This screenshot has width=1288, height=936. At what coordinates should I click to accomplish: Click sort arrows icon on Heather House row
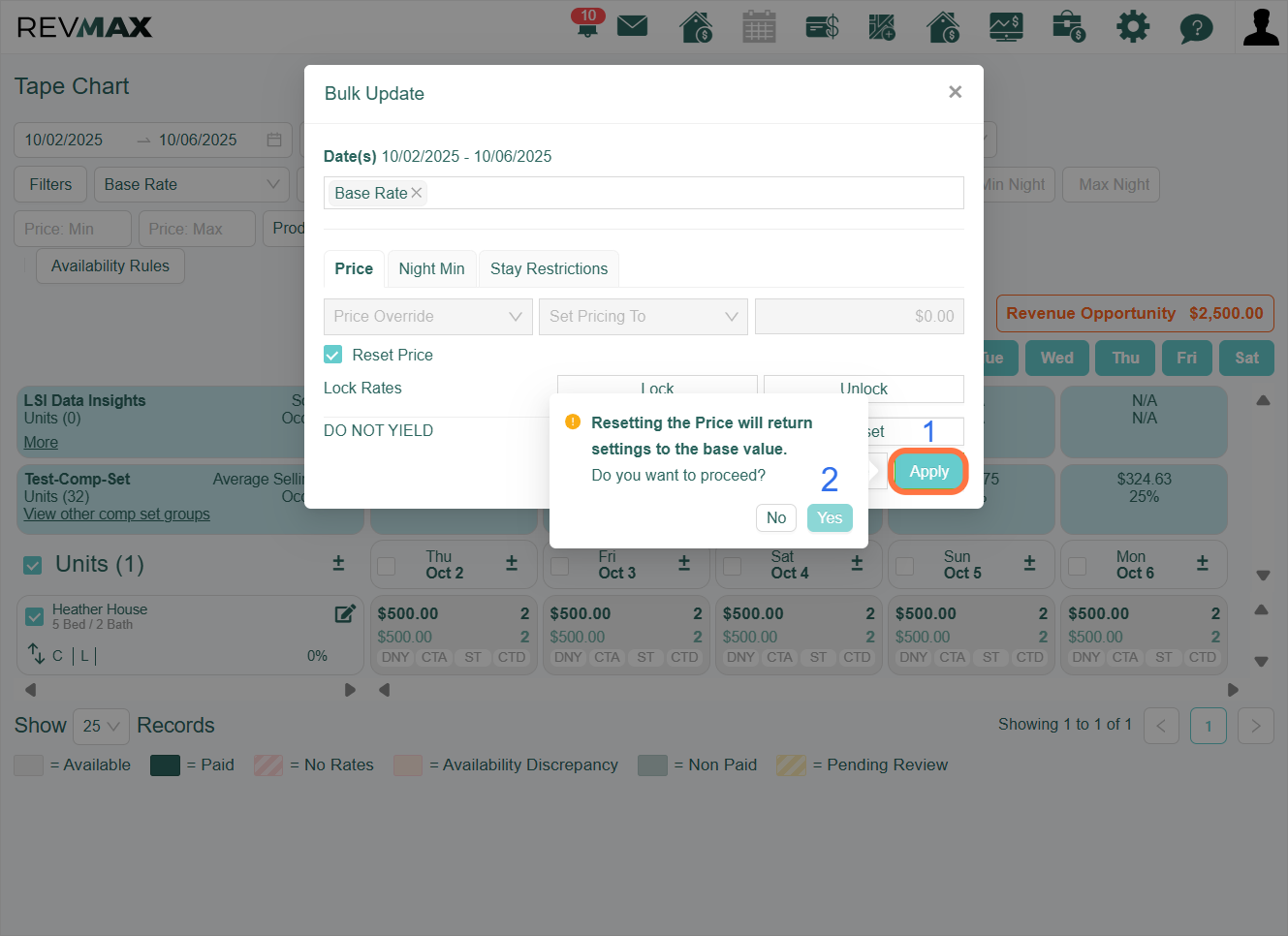tap(36, 653)
